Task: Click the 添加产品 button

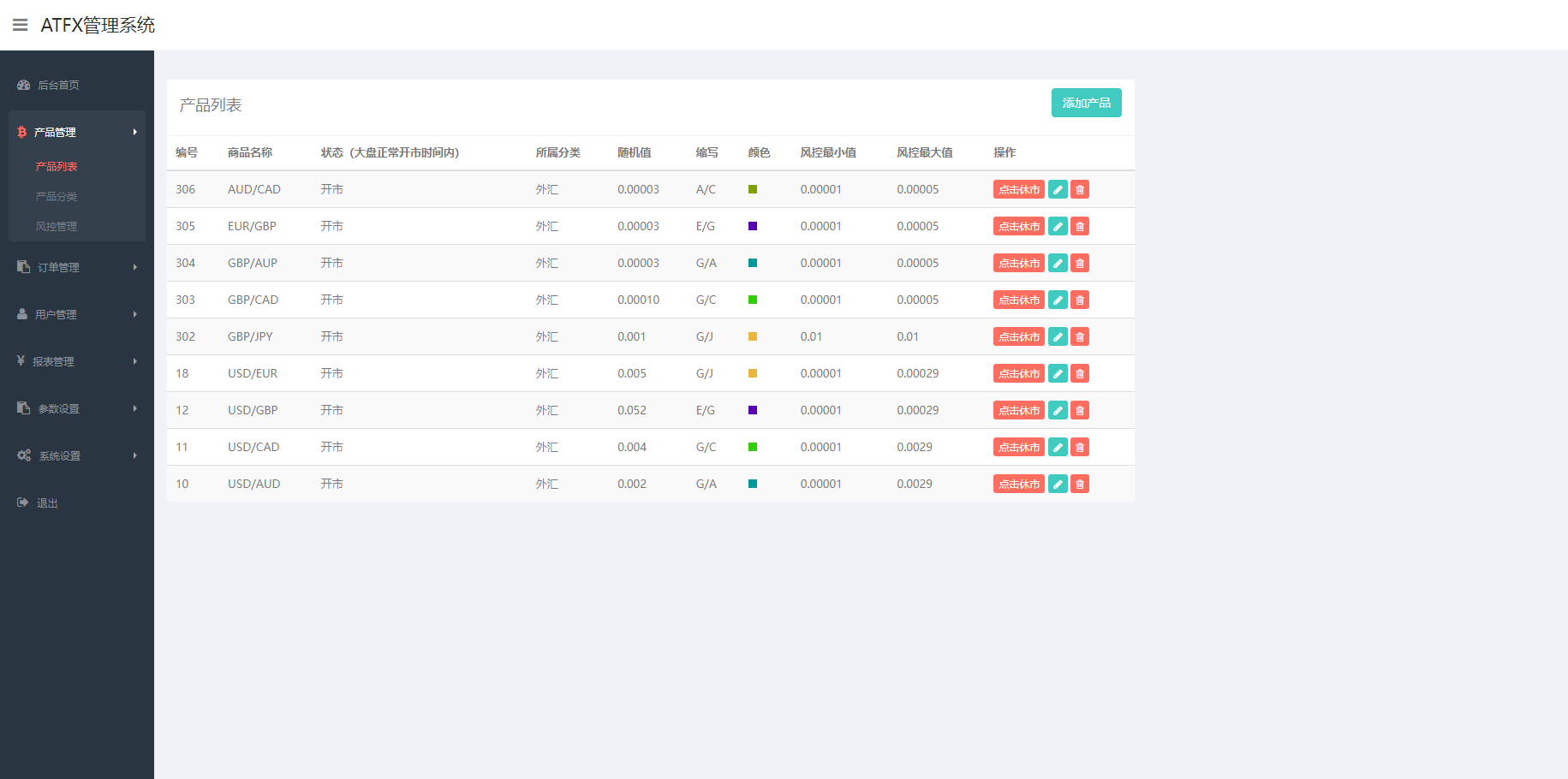Action: pyautogui.click(x=1086, y=103)
